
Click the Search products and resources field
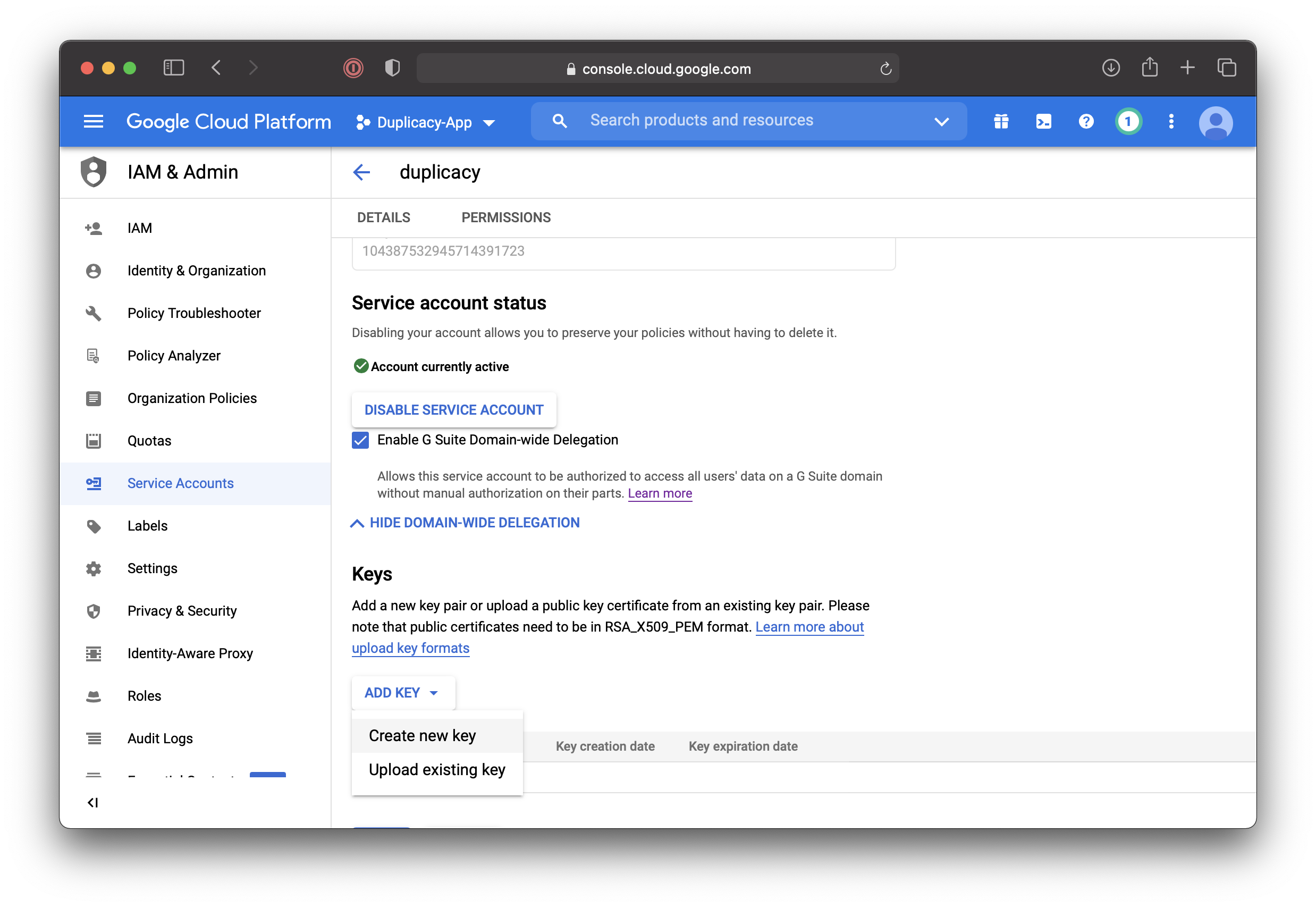[x=701, y=121]
